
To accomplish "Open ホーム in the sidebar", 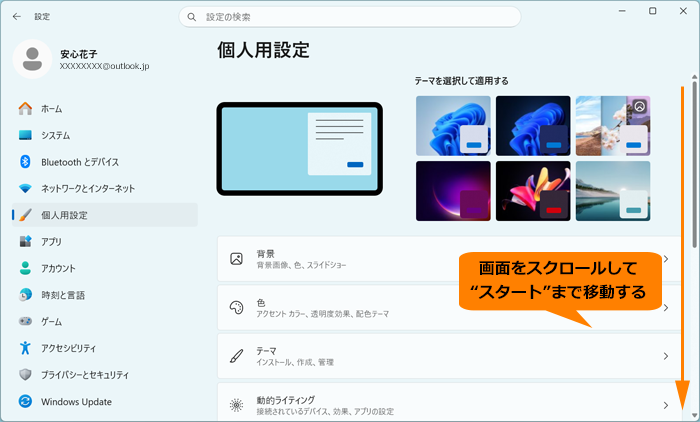I will click(x=104, y=109).
